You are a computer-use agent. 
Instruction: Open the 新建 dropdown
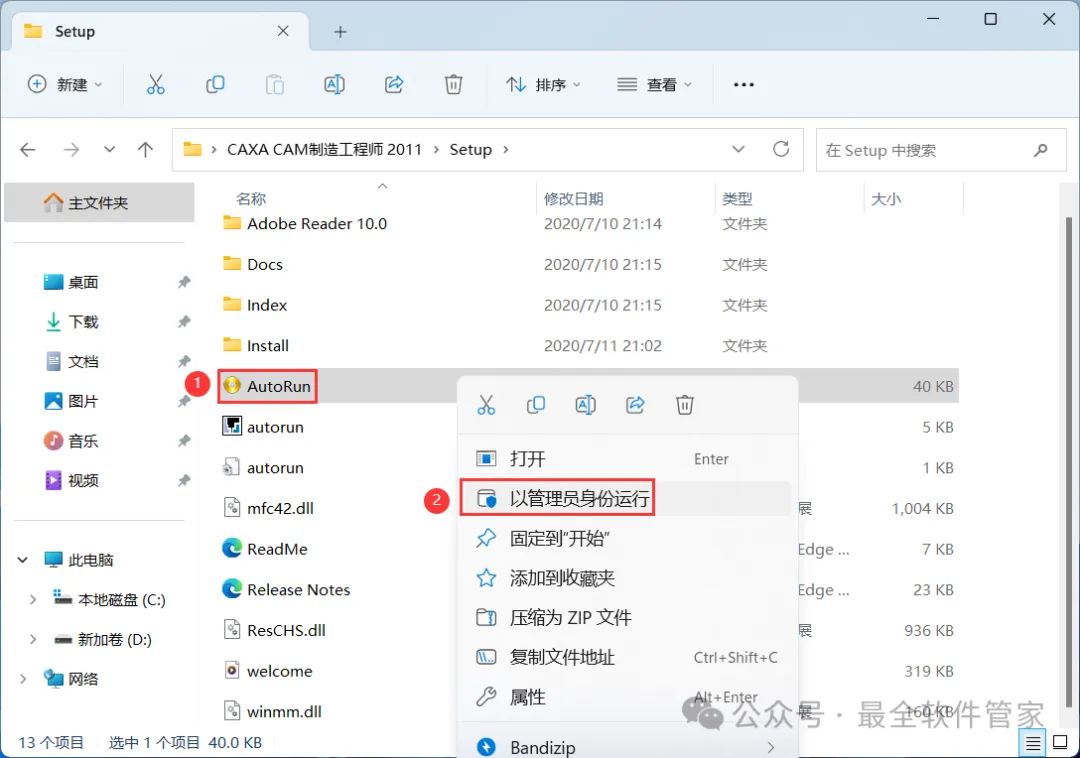[65, 85]
